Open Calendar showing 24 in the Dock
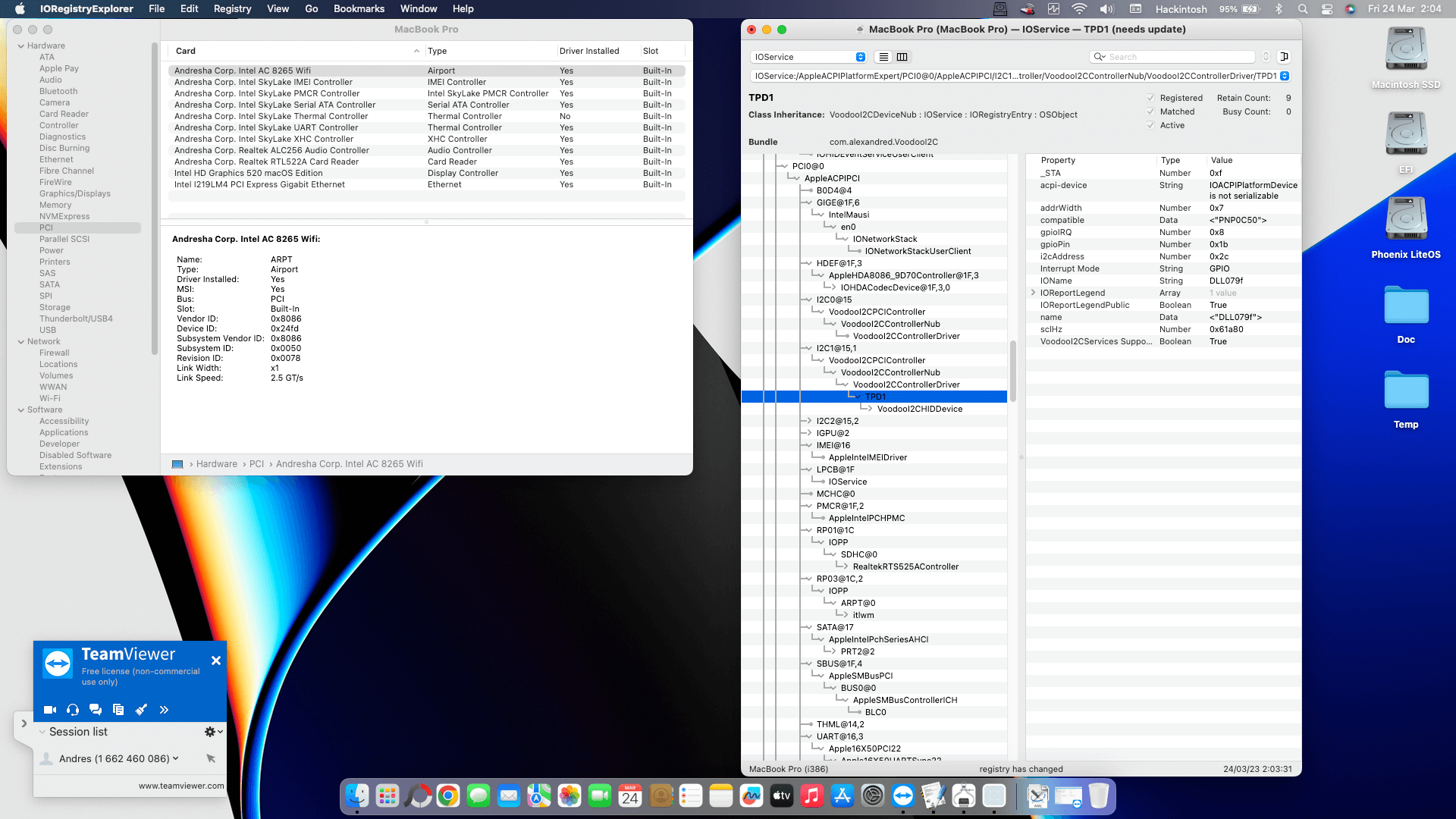 630,795
